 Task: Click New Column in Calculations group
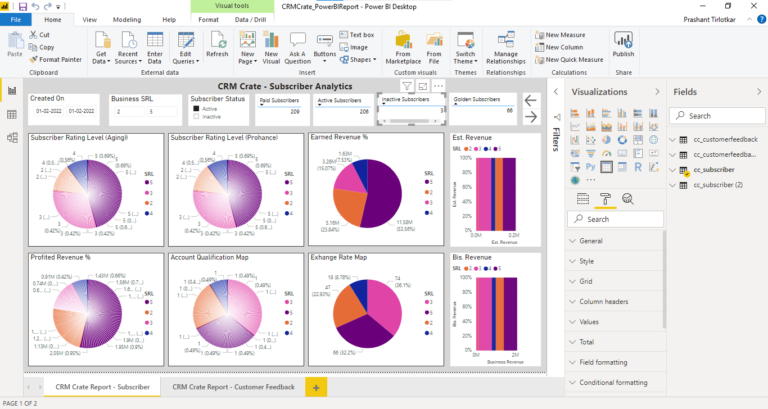coord(559,47)
